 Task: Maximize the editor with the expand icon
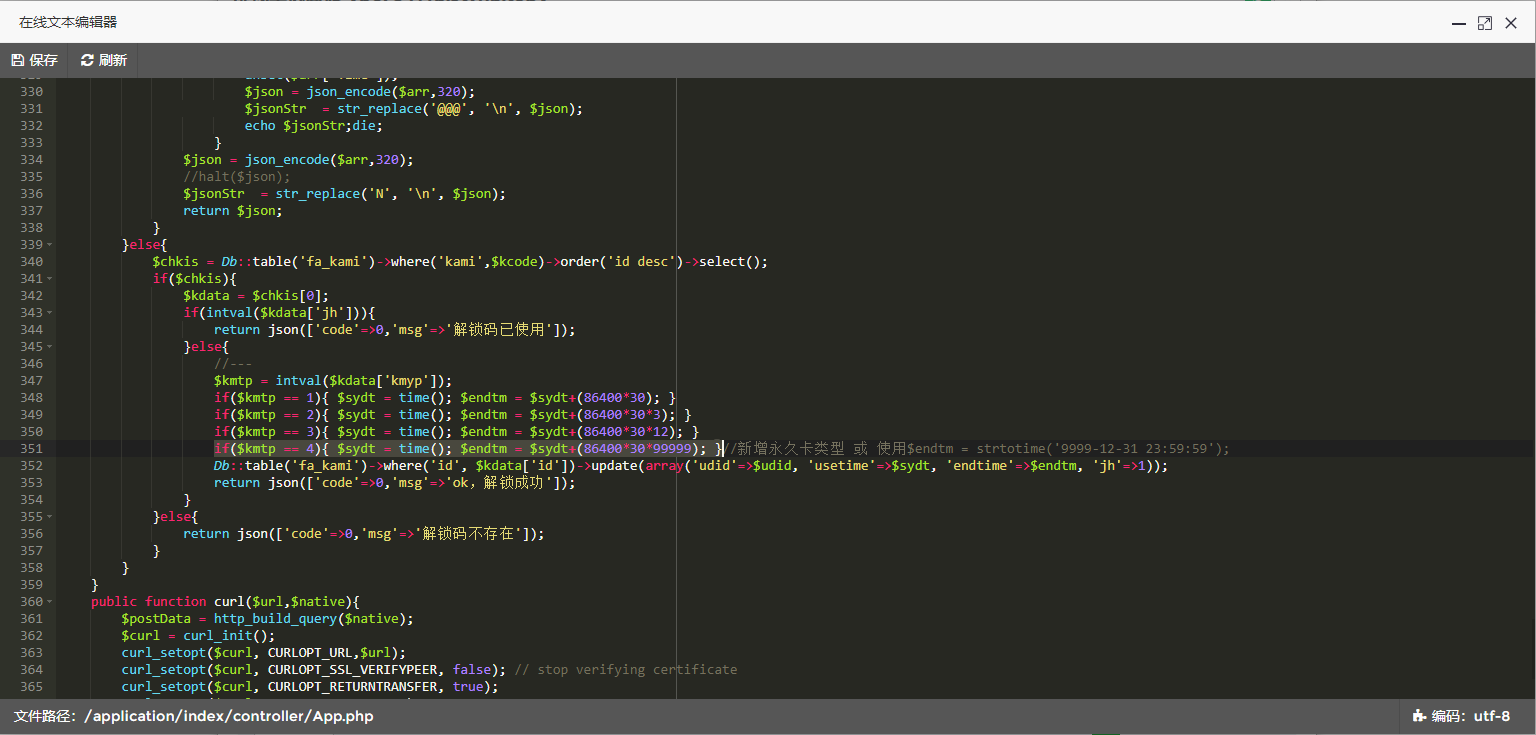(x=1485, y=22)
